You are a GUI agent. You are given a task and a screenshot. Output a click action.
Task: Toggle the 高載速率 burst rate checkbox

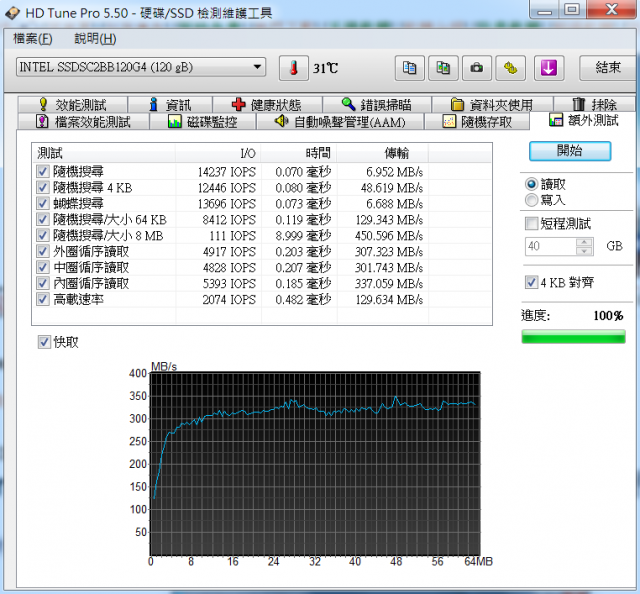[43, 299]
